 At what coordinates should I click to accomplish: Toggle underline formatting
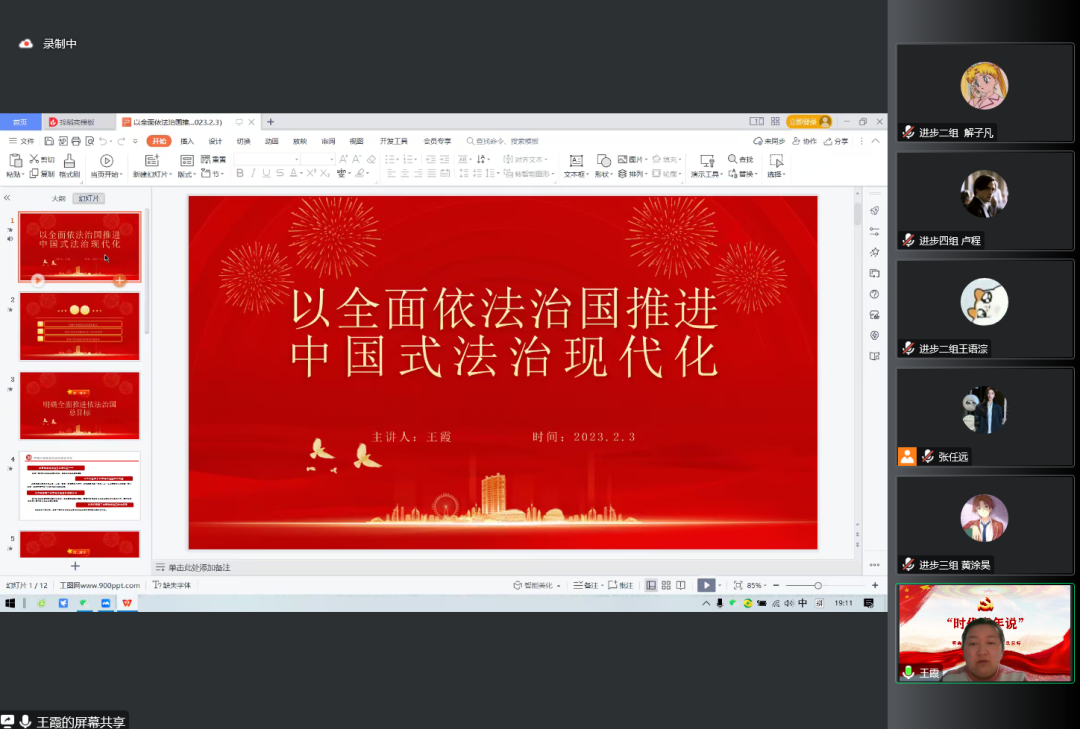pyautogui.click(x=266, y=173)
